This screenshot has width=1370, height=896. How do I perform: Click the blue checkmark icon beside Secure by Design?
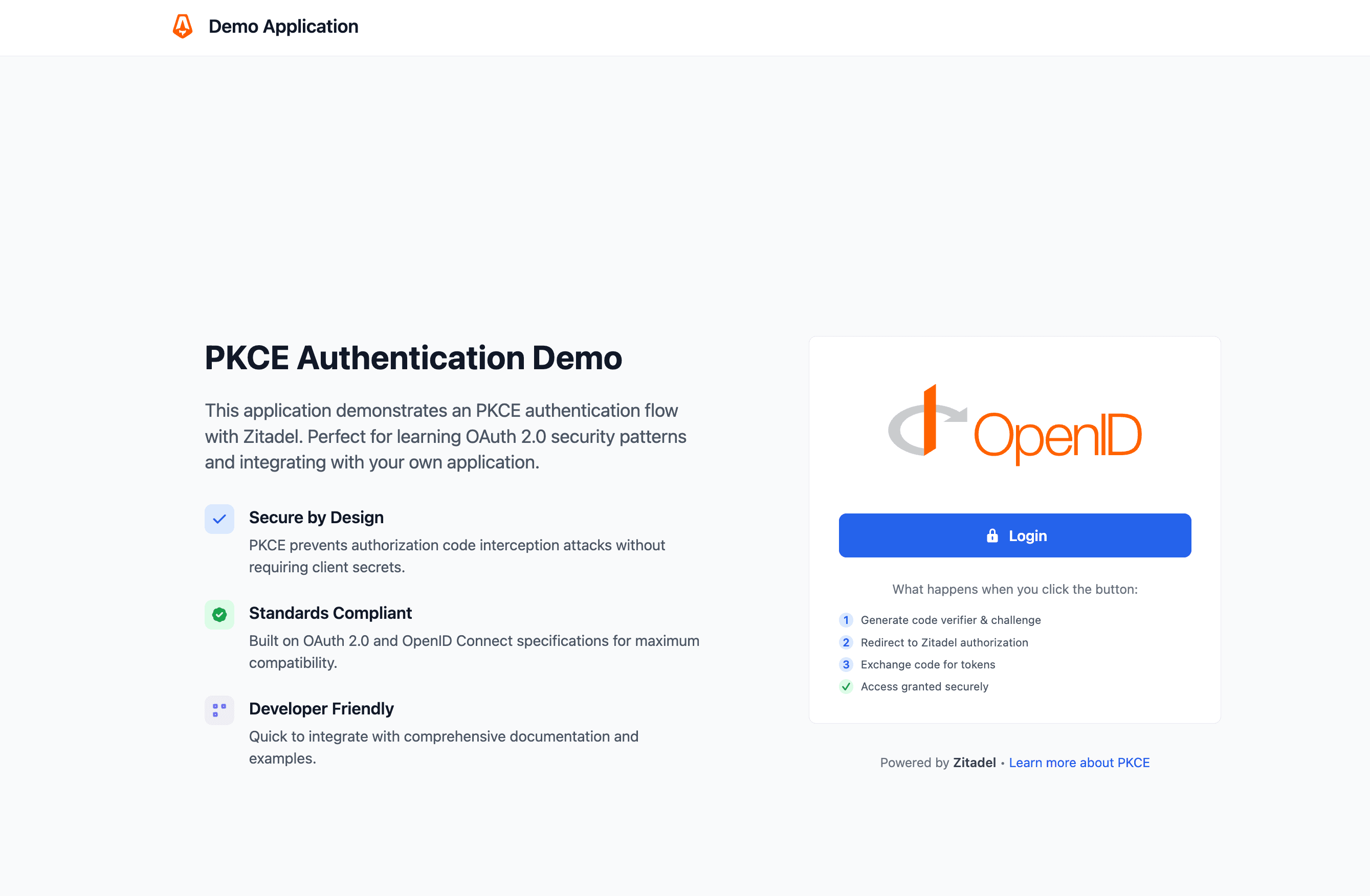tap(219, 519)
